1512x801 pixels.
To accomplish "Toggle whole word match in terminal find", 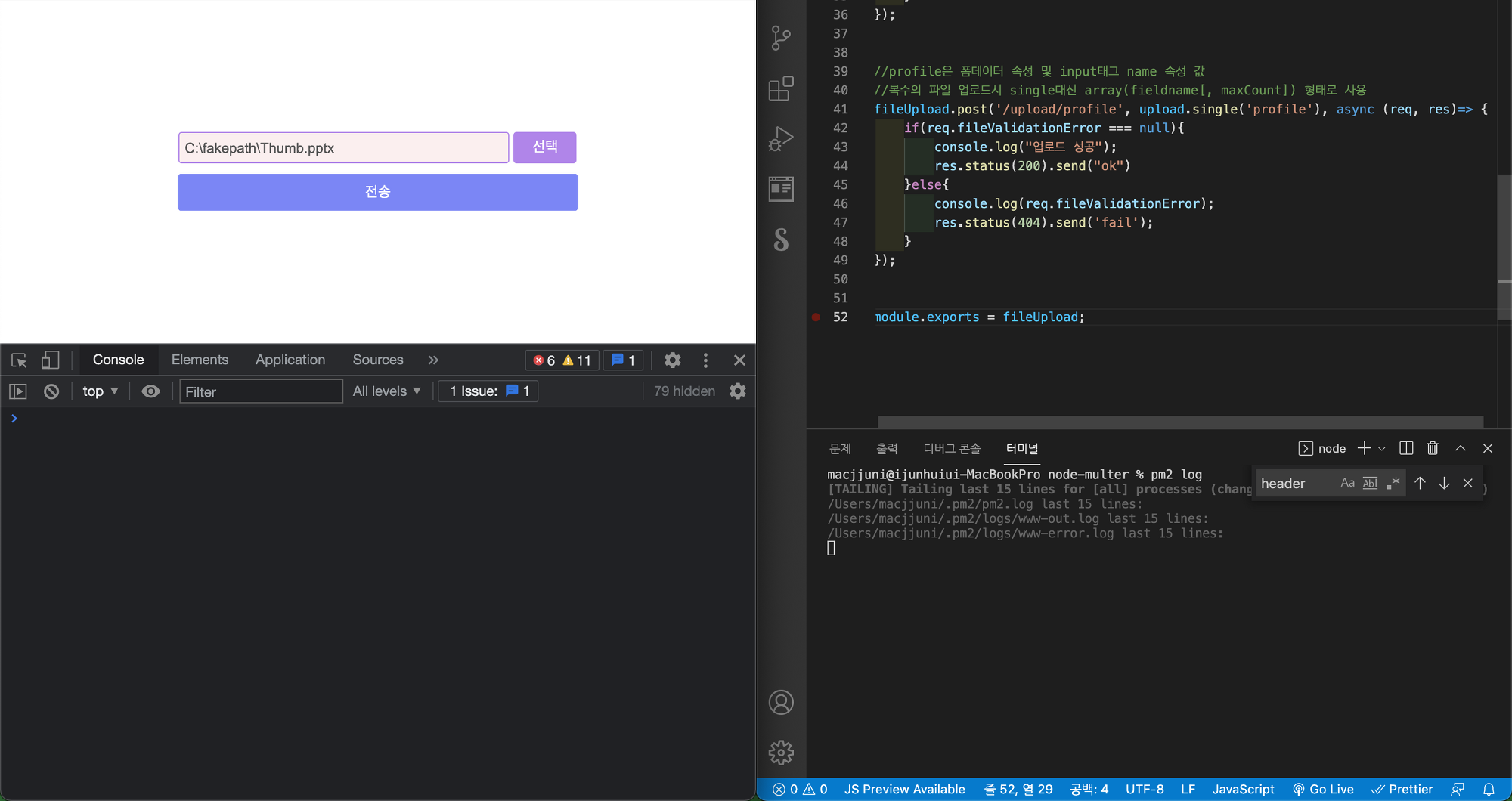I will (x=1370, y=483).
